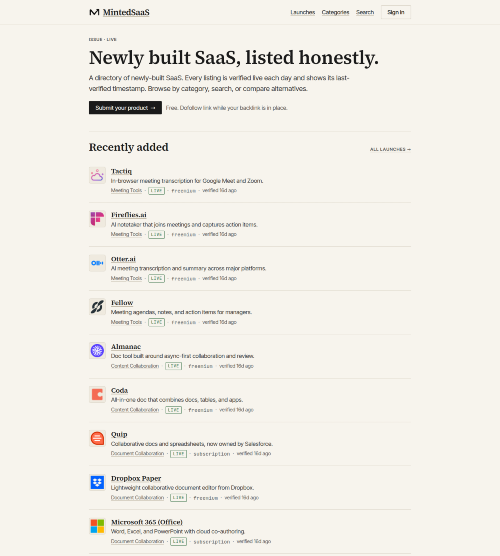This screenshot has height=556, width=500.
Task: Click the Sign in button
Action: 396,12
